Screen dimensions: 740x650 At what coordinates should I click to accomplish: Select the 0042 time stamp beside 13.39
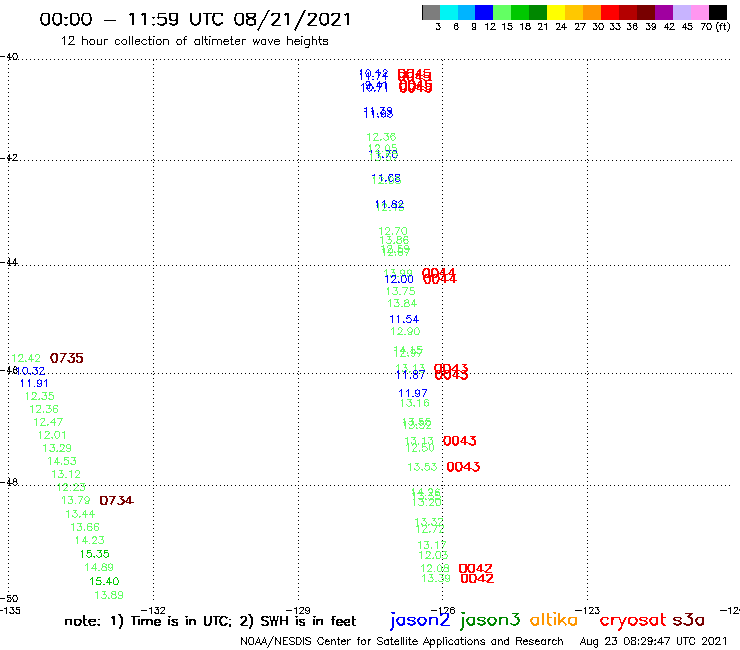(x=477, y=579)
